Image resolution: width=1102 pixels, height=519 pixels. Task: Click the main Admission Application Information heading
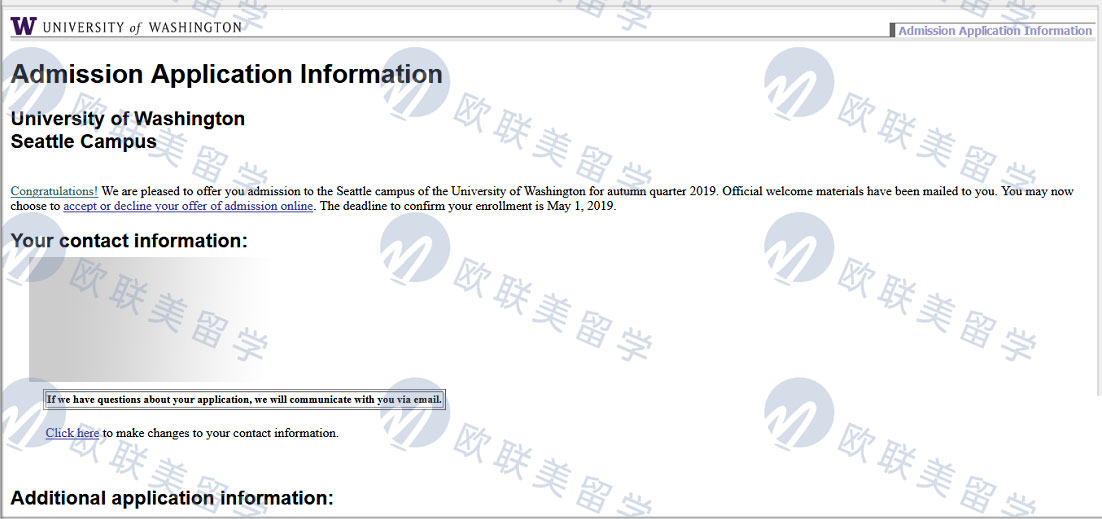(x=226, y=75)
